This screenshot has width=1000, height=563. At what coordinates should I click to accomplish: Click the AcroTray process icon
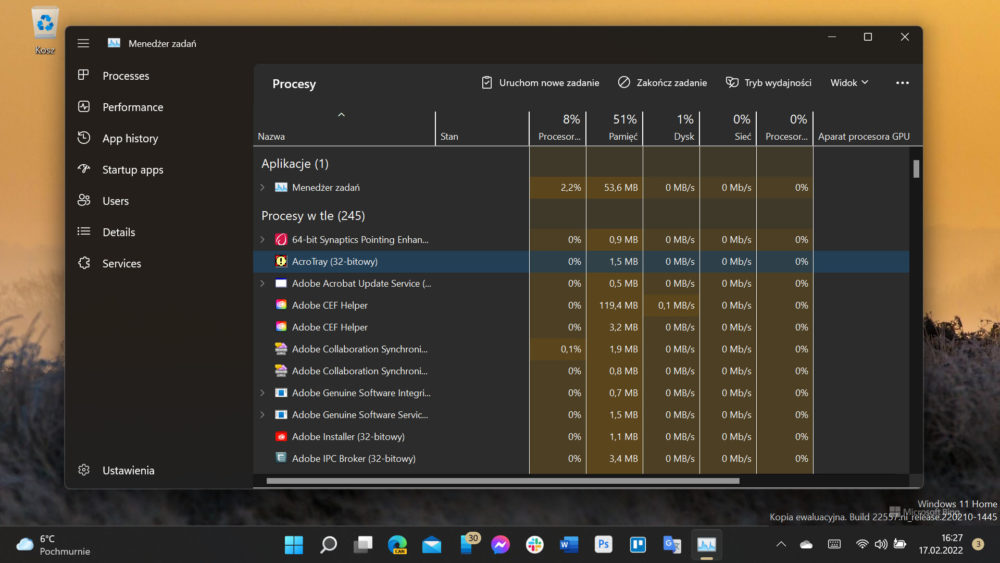coord(281,261)
